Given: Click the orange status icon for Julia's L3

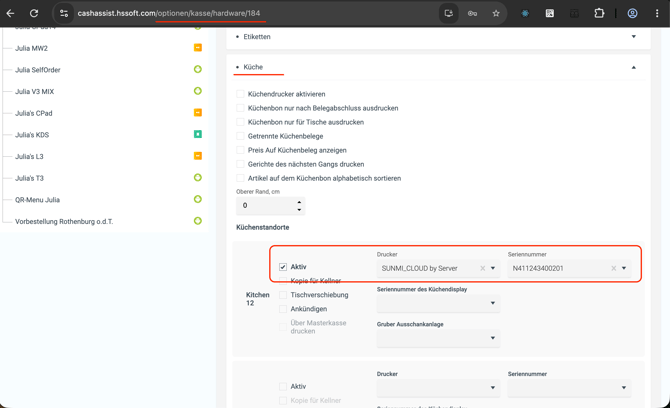Looking at the screenshot, I should point(198,156).
